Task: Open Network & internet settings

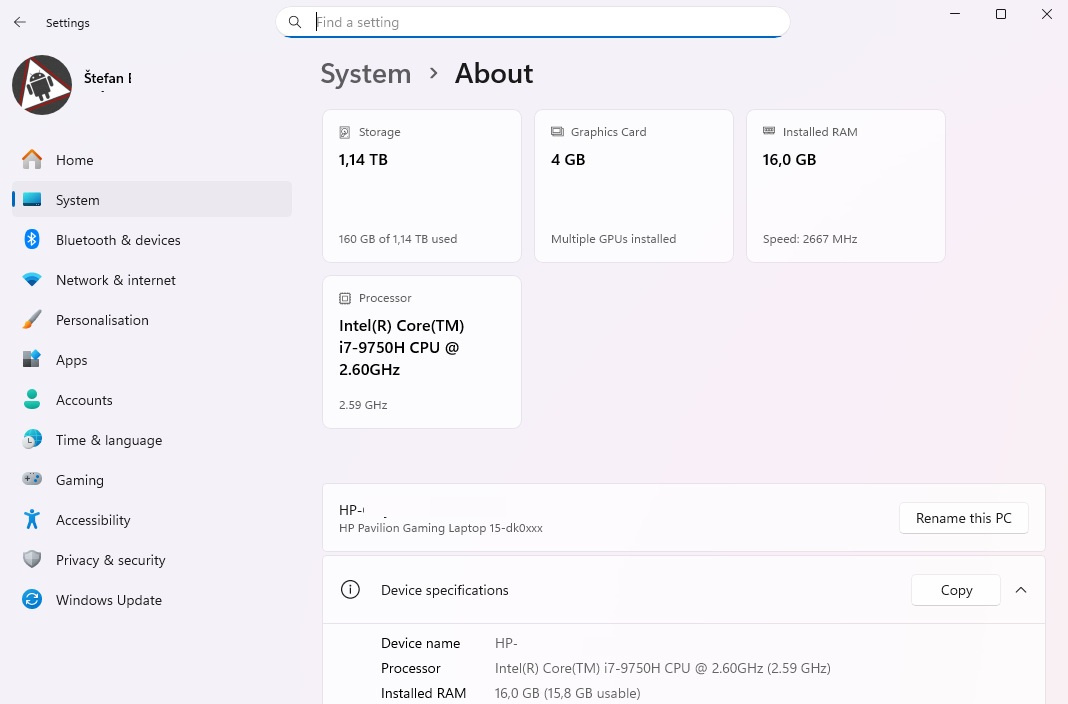Action: point(152,280)
